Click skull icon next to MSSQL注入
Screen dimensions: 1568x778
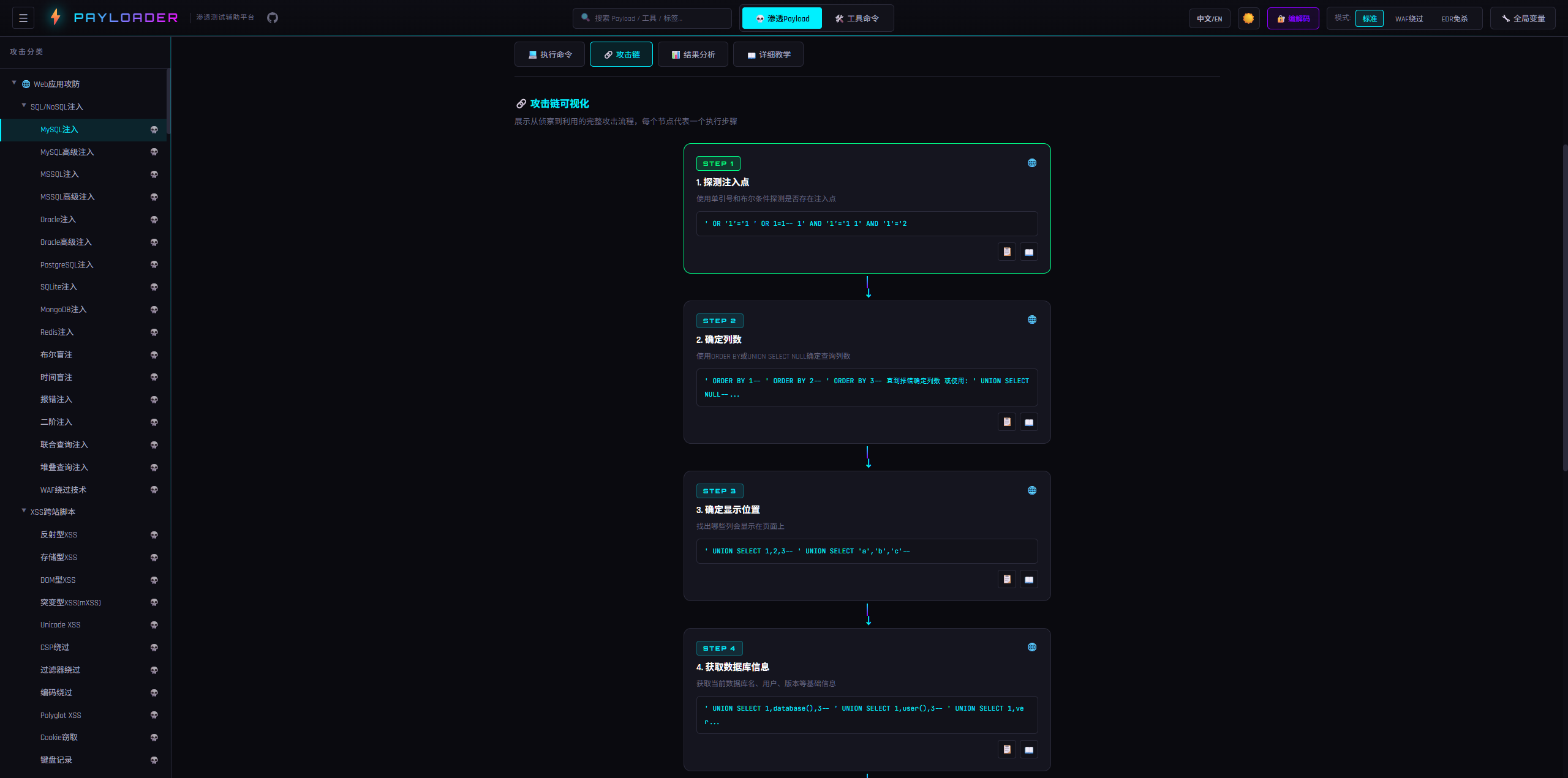click(x=154, y=174)
